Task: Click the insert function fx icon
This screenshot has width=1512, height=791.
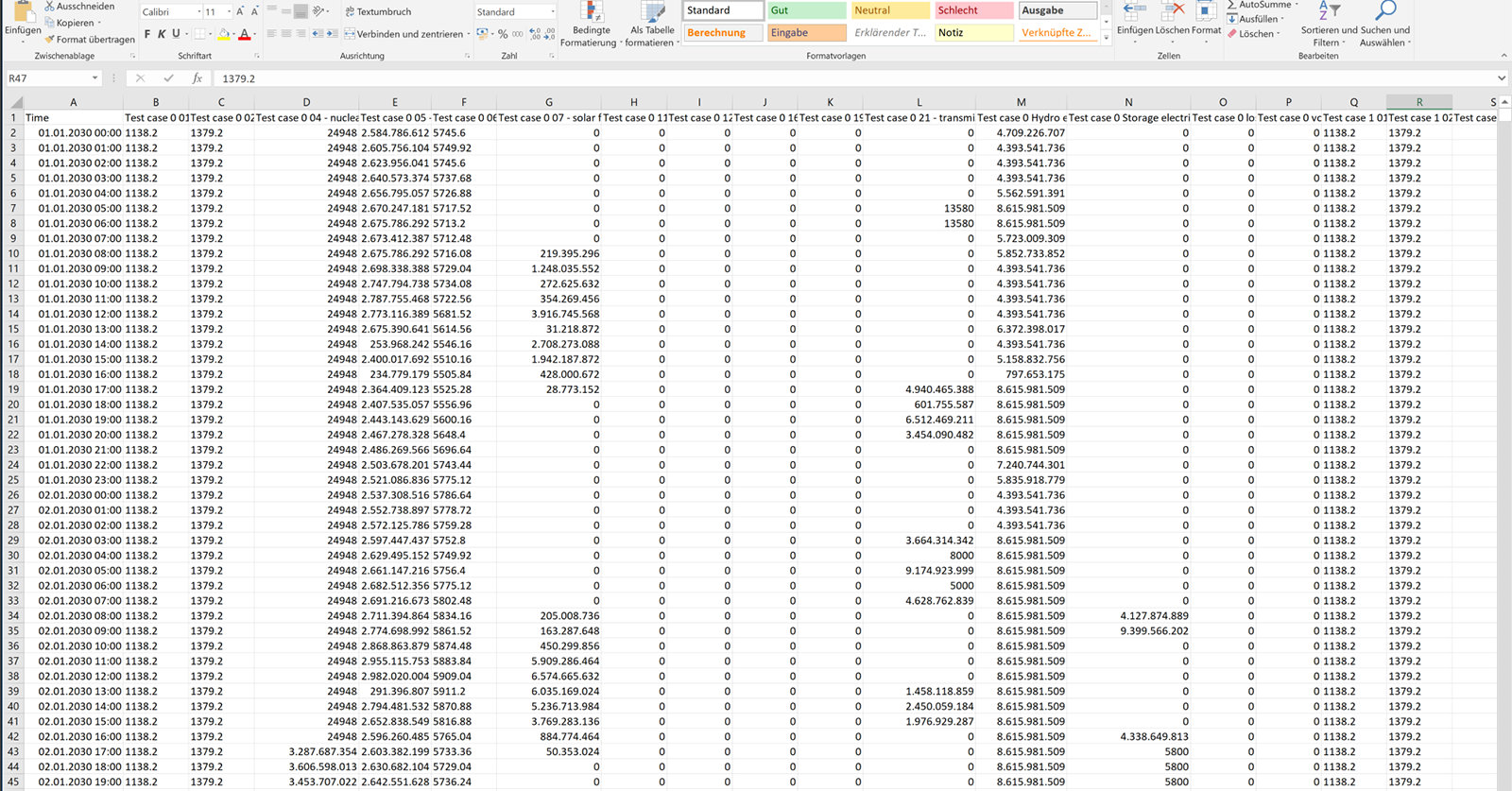Action: coord(197,78)
